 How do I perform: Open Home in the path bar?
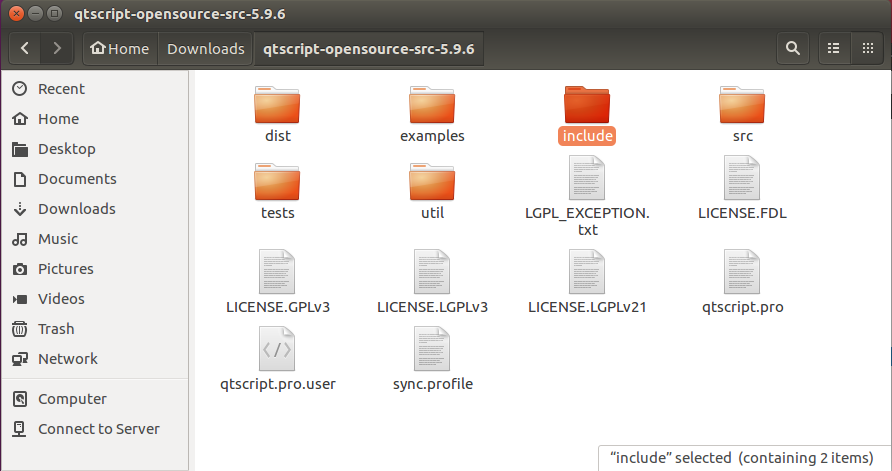pyautogui.click(x=119, y=48)
